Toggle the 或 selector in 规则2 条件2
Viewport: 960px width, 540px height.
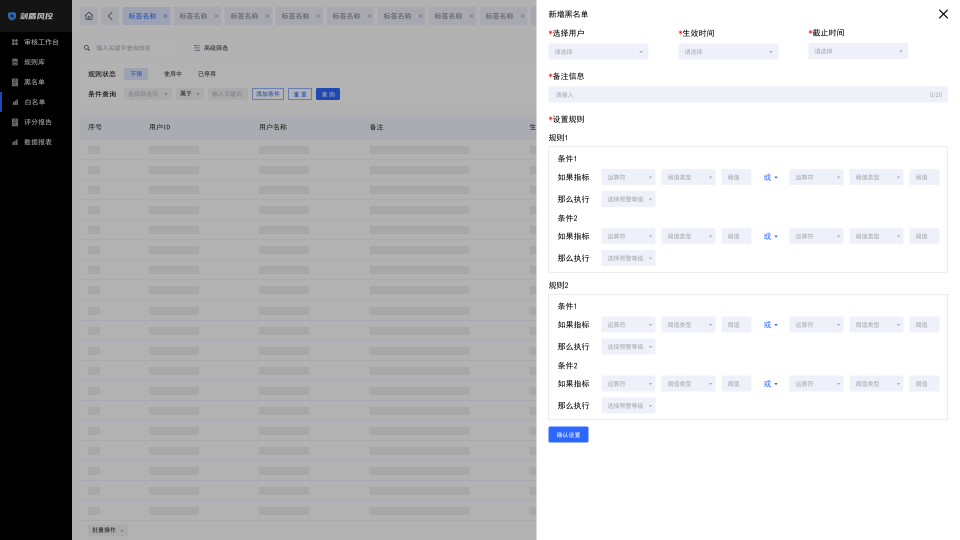pos(770,384)
